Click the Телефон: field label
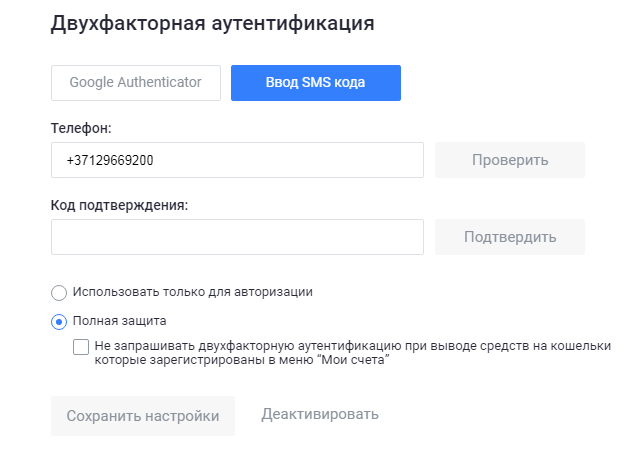642x450 pixels. tap(80, 129)
